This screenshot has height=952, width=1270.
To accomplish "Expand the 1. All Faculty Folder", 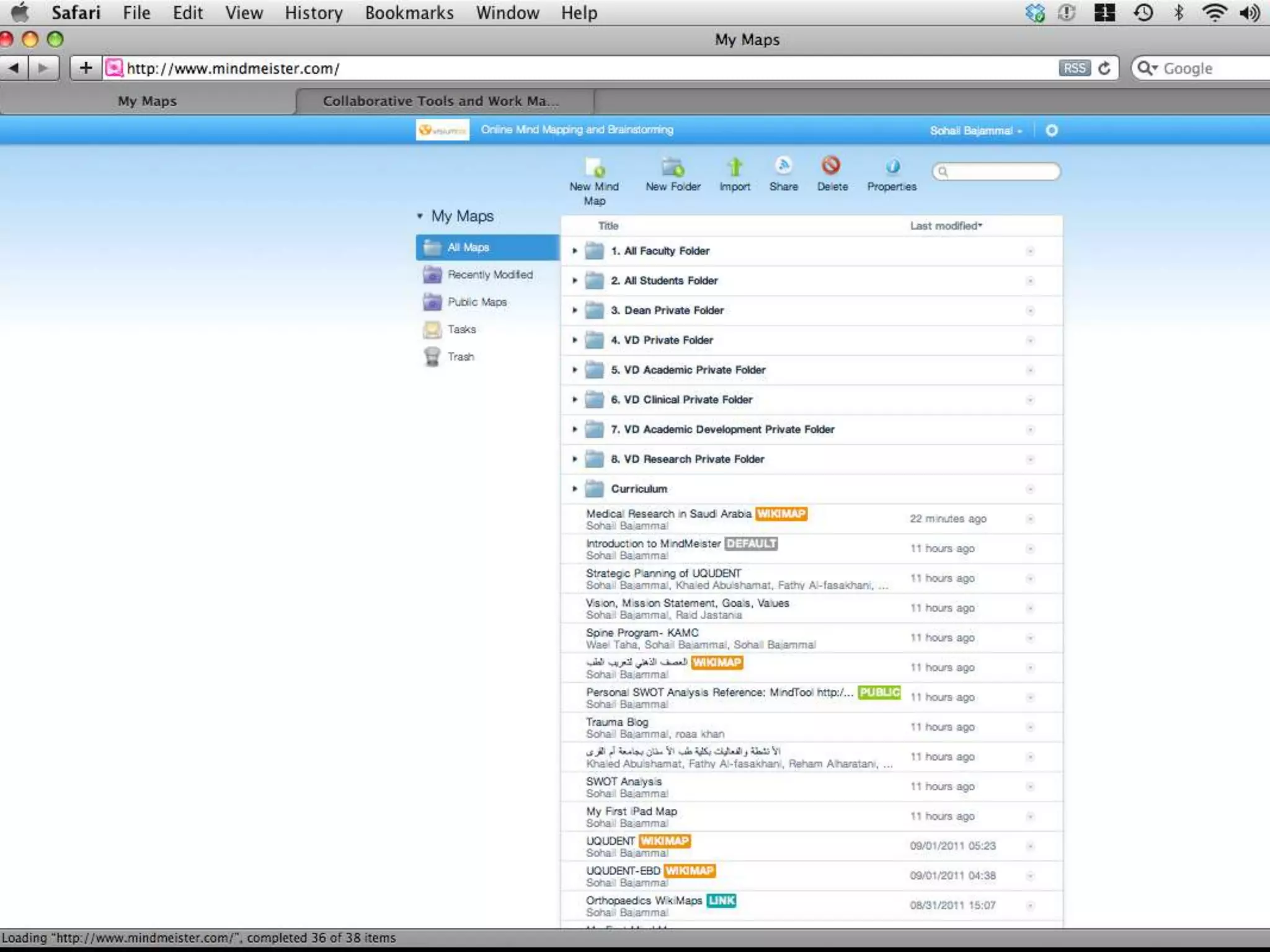I will point(575,251).
